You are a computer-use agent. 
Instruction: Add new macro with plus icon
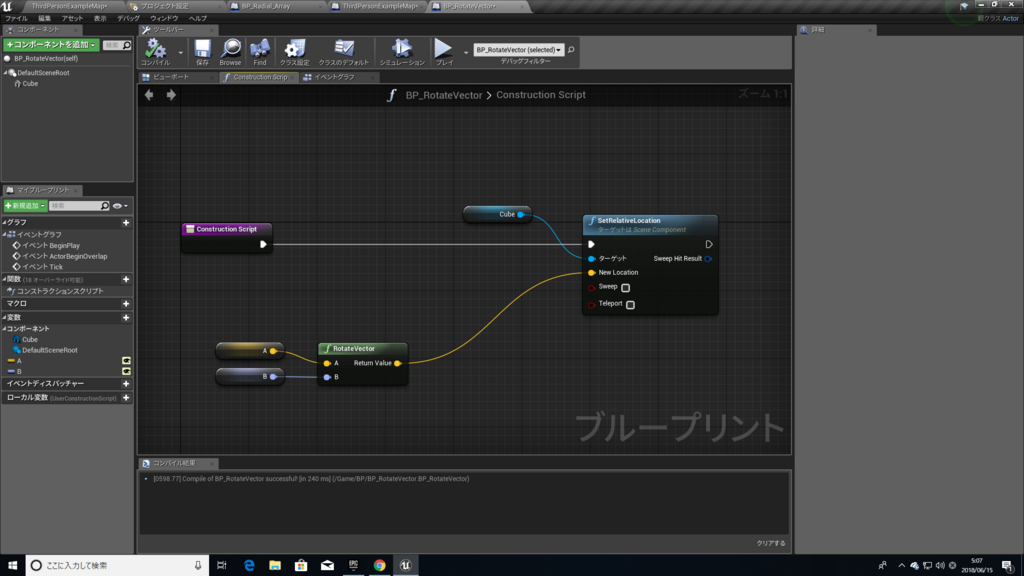click(126, 304)
